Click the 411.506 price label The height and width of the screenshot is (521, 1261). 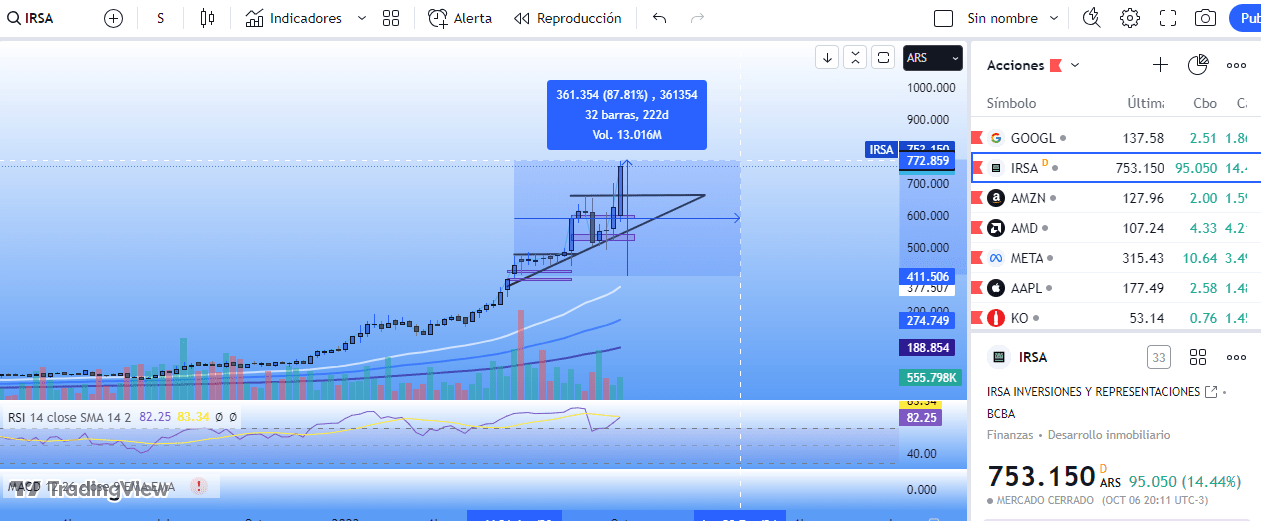927,277
